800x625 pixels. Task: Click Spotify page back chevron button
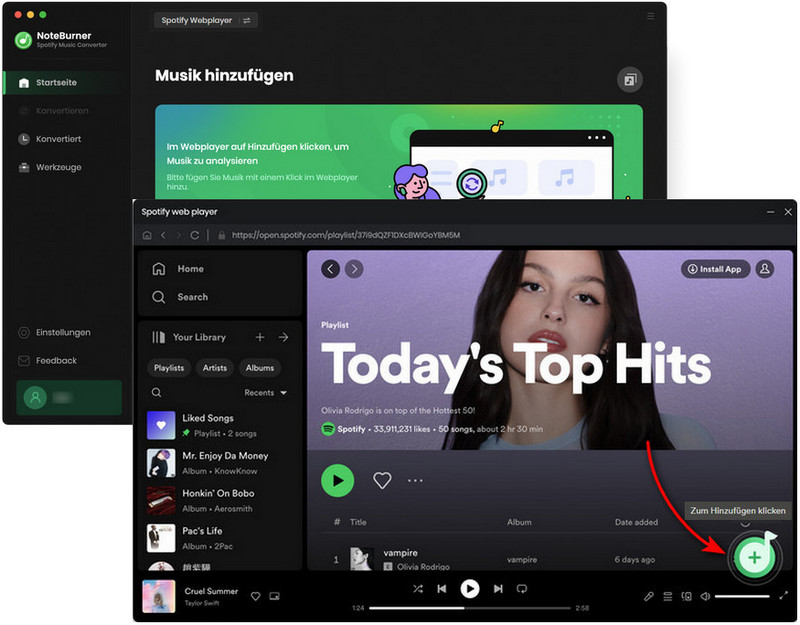(331, 269)
